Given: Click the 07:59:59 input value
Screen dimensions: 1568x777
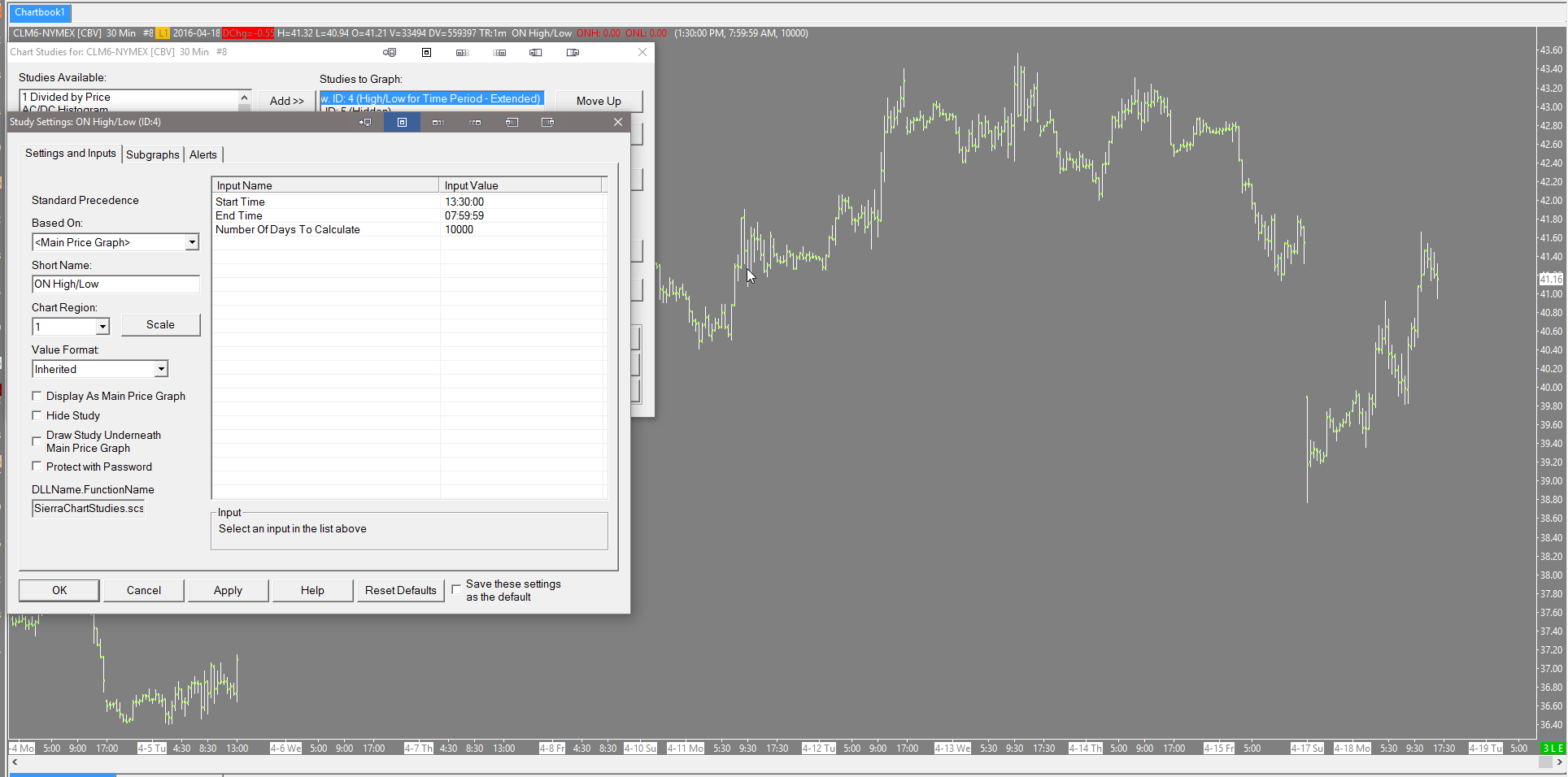Looking at the screenshot, I should 464,215.
